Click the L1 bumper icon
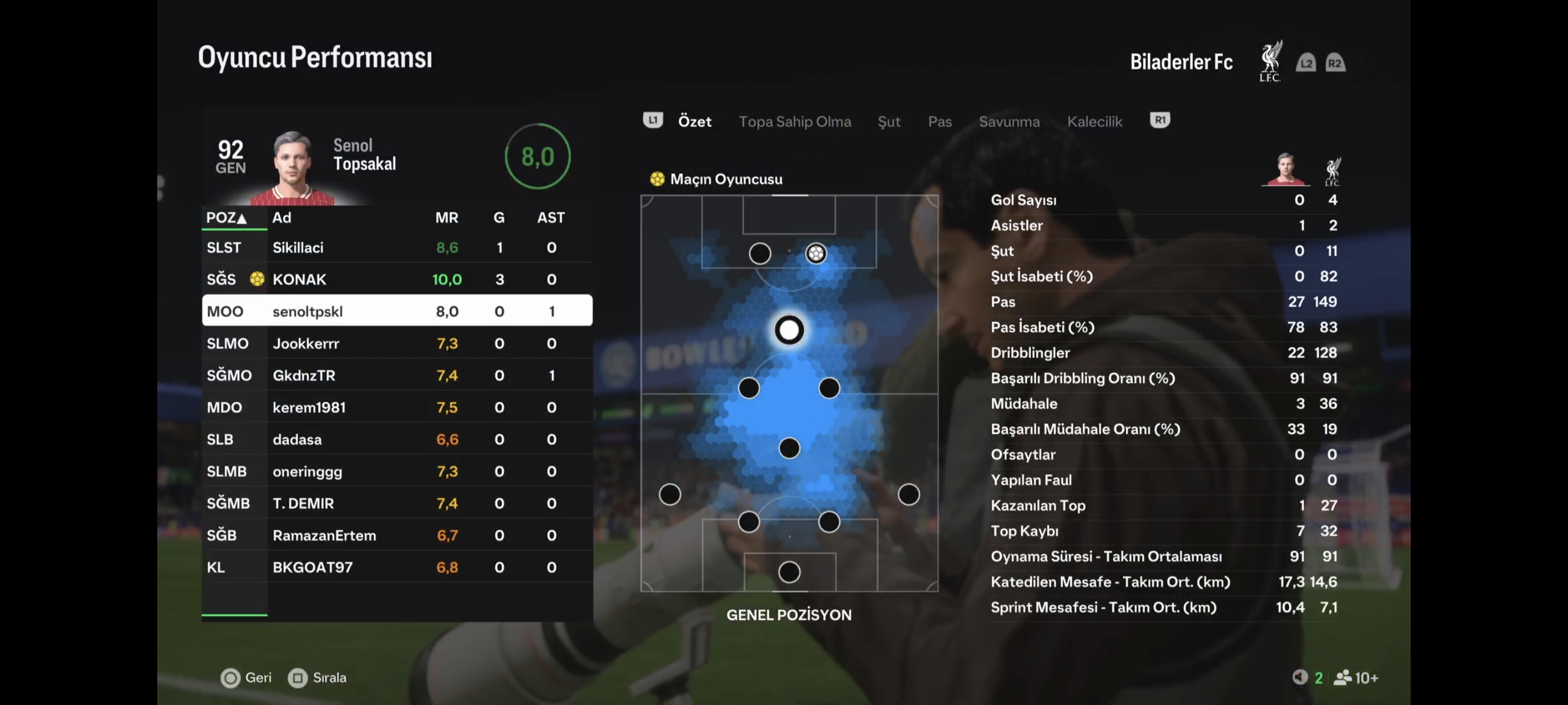1568x705 pixels. tap(653, 120)
